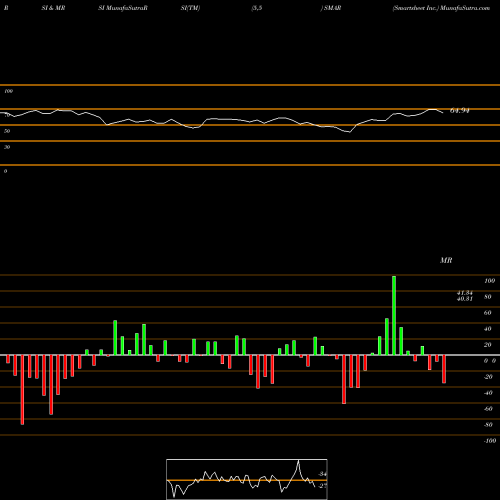Click the ") SMAR" ticker text
The width and height of the screenshot is (500, 500).
pyautogui.click(x=331, y=8)
